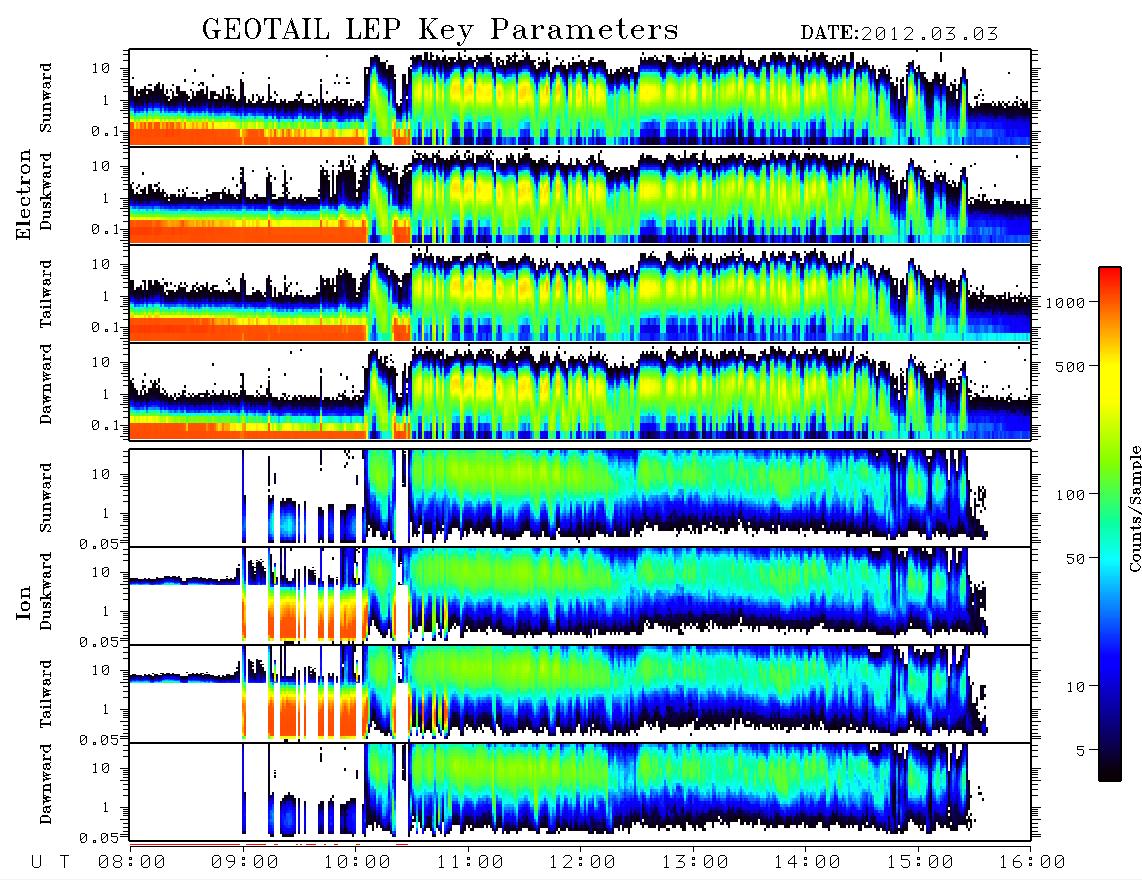The width and height of the screenshot is (1142, 880).
Task: Click the "1000" colorbar tick value
Action: pyautogui.click(x=1065, y=302)
